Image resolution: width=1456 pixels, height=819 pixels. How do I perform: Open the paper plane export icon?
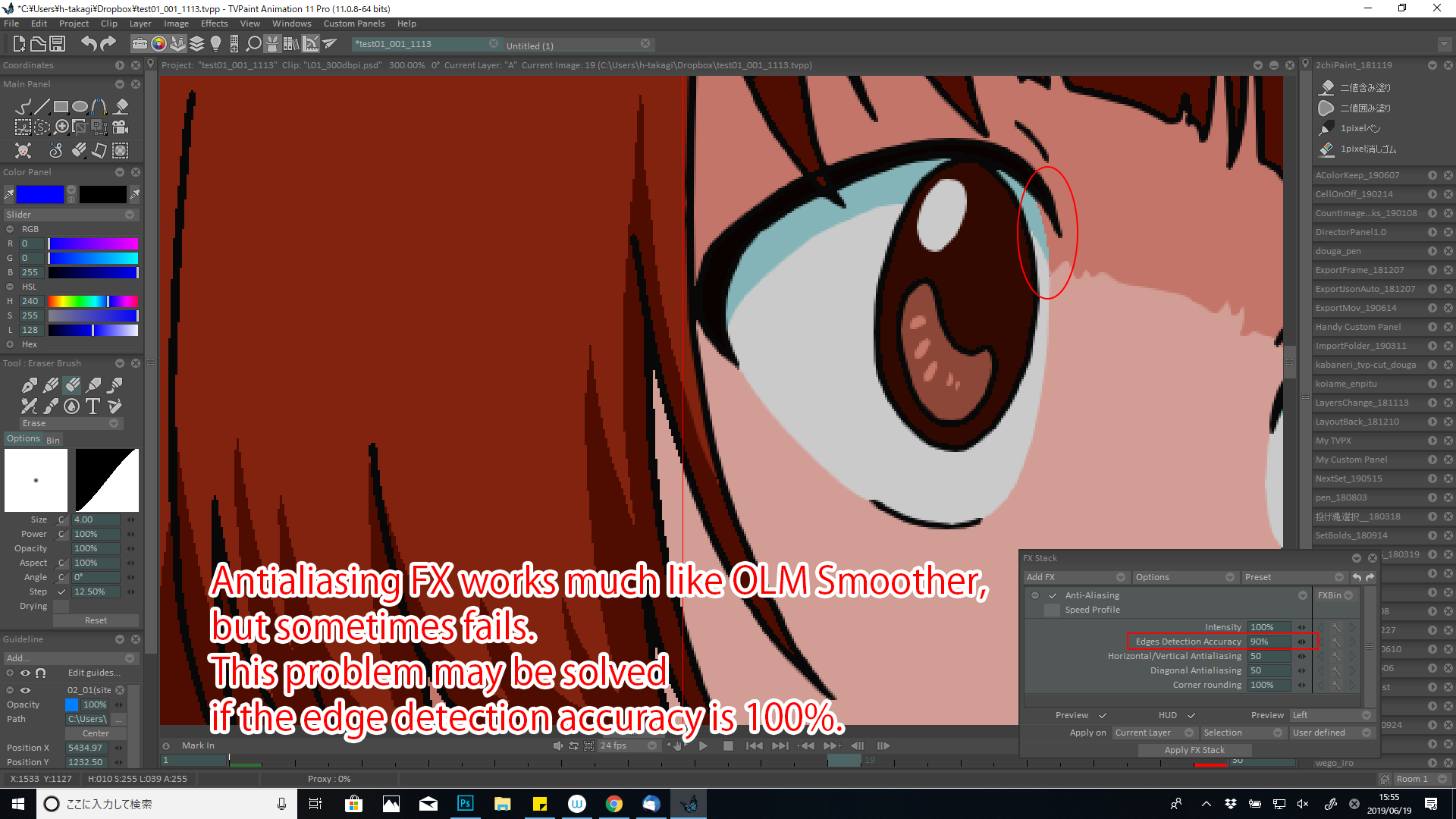(330, 44)
